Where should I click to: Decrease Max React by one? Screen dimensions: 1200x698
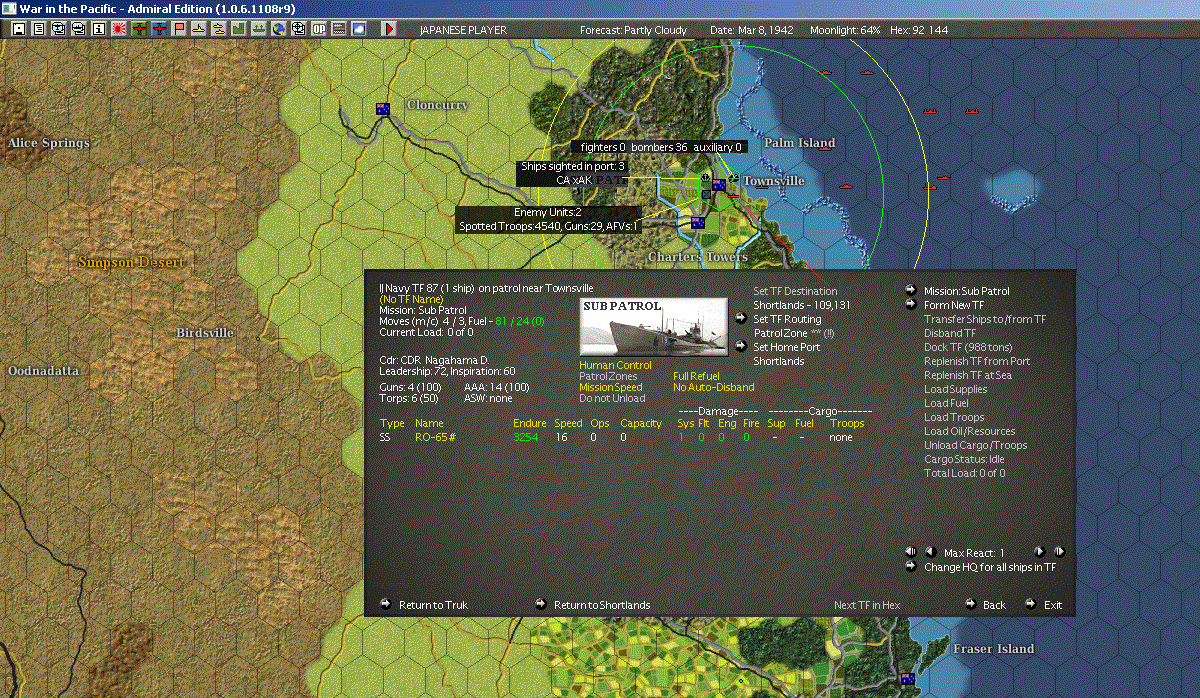click(929, 552)
